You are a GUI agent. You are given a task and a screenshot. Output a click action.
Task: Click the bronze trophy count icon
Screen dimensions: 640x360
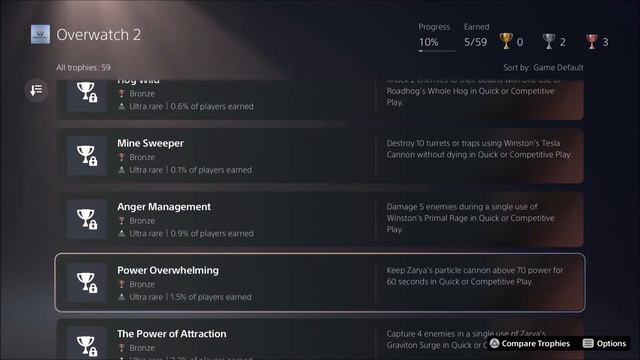pos(591,42)
